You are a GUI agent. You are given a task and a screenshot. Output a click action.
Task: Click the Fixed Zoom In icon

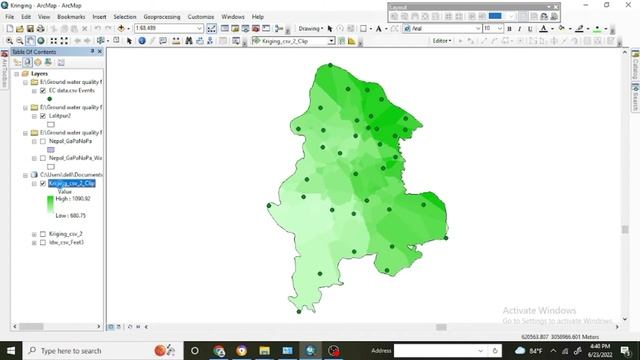tap(53, 41)
